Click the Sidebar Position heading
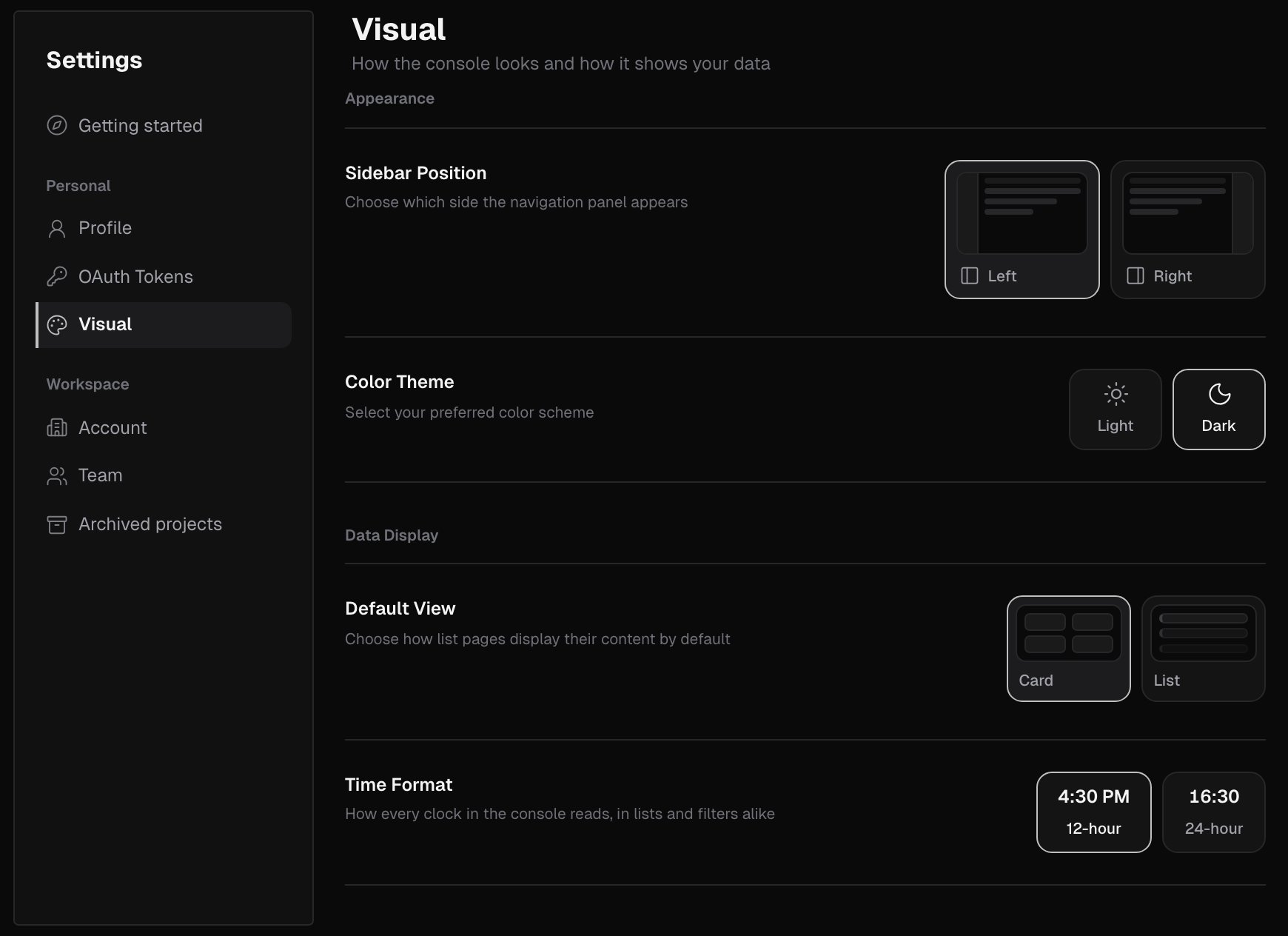 tap(416, 173)
